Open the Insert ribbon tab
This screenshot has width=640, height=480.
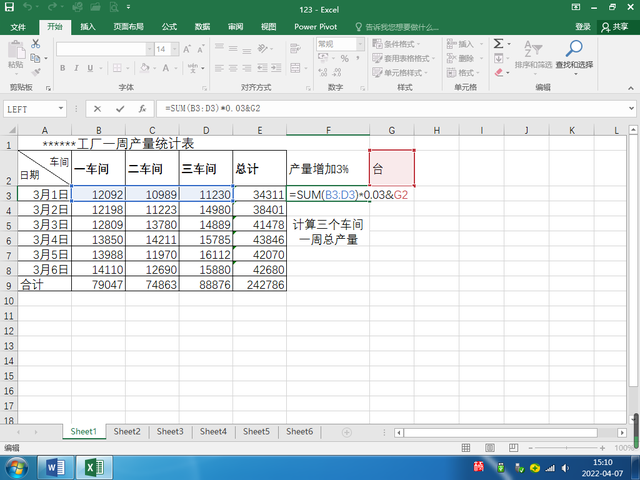[x=88, y=27]
